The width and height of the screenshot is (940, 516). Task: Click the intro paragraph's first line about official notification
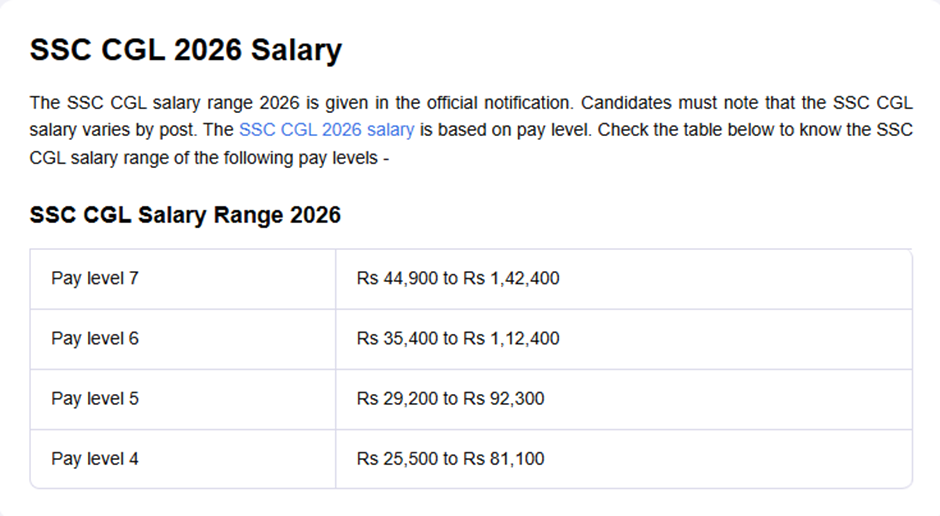point(471,103)
